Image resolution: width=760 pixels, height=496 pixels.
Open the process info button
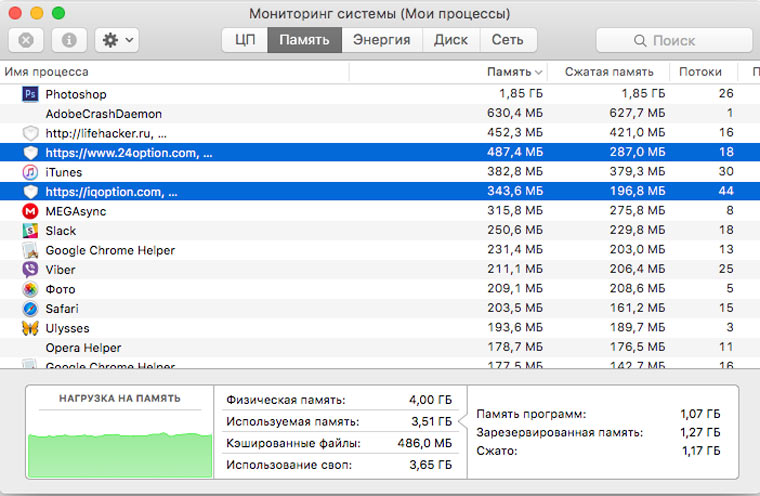tap(69, 40)
